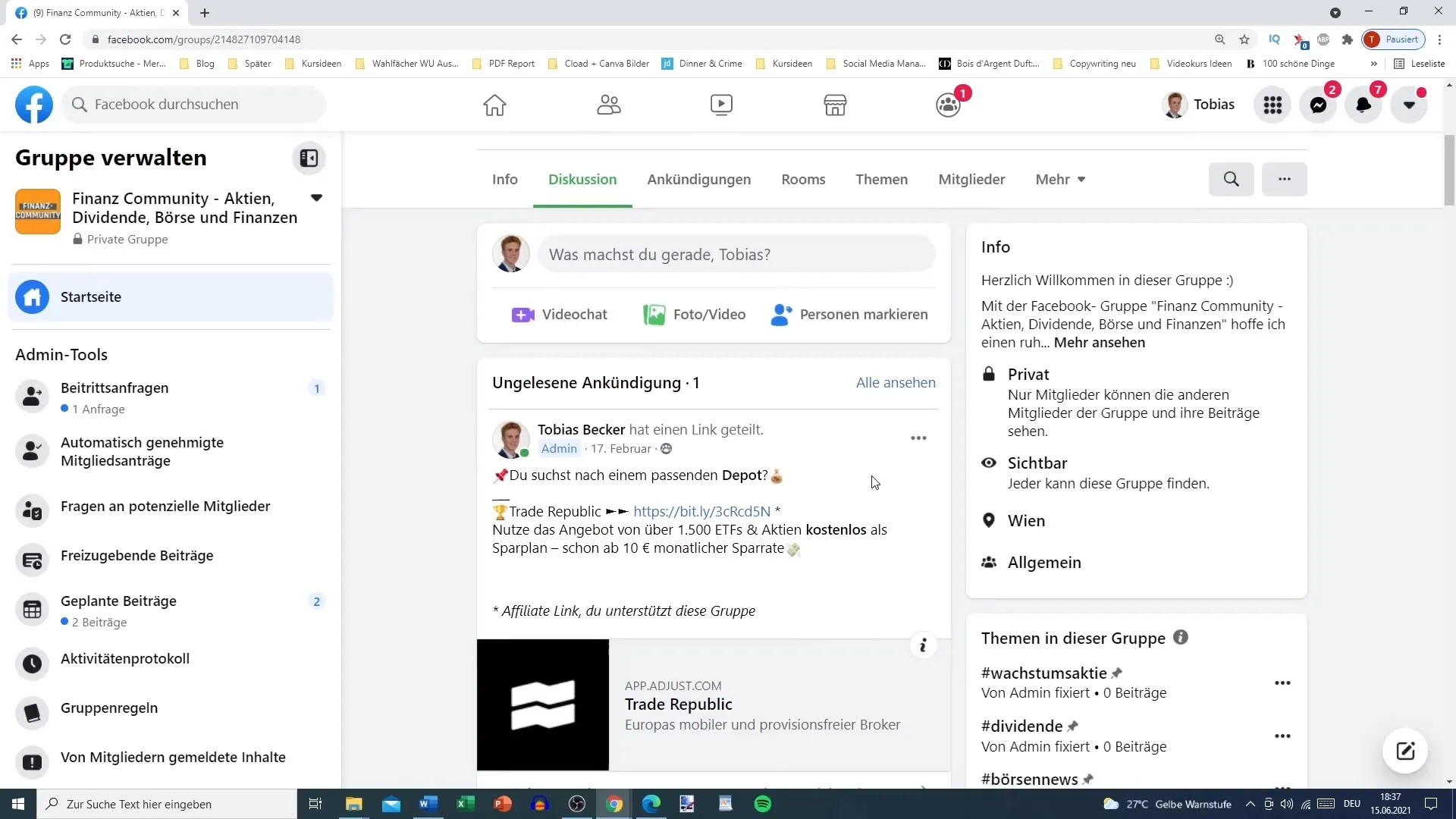Open options for #wachstumsaktie topic
Screen dimensions: 1456x819
(1282, 683)
